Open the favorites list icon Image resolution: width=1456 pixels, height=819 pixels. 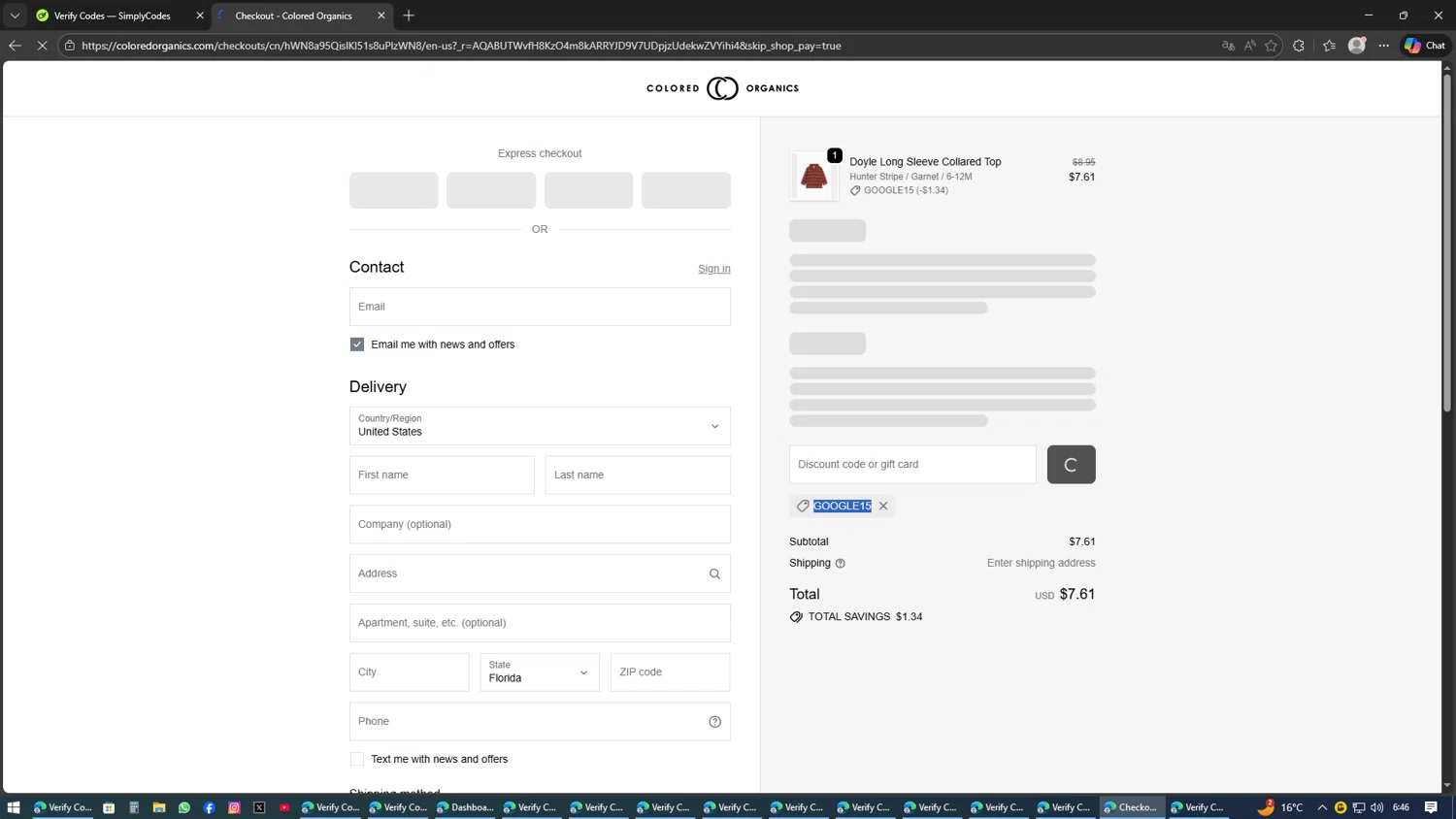click(x=1329, y=46)
